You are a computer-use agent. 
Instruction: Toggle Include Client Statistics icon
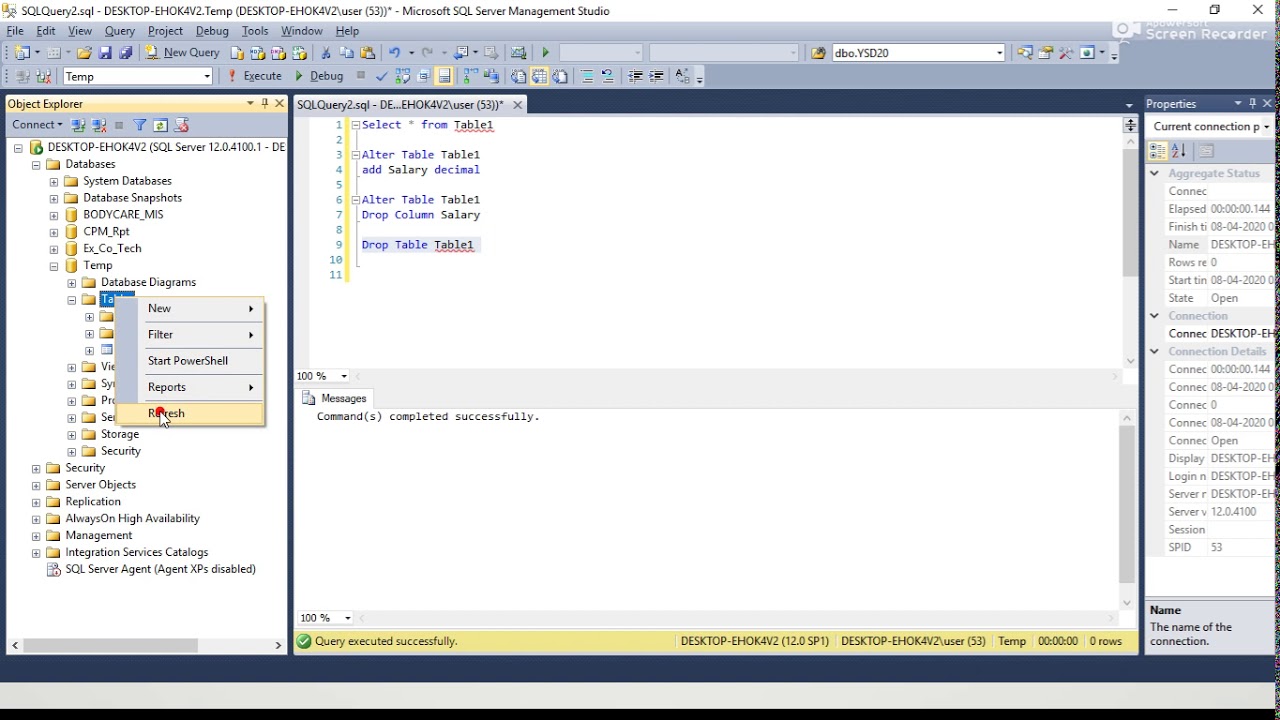491,76
